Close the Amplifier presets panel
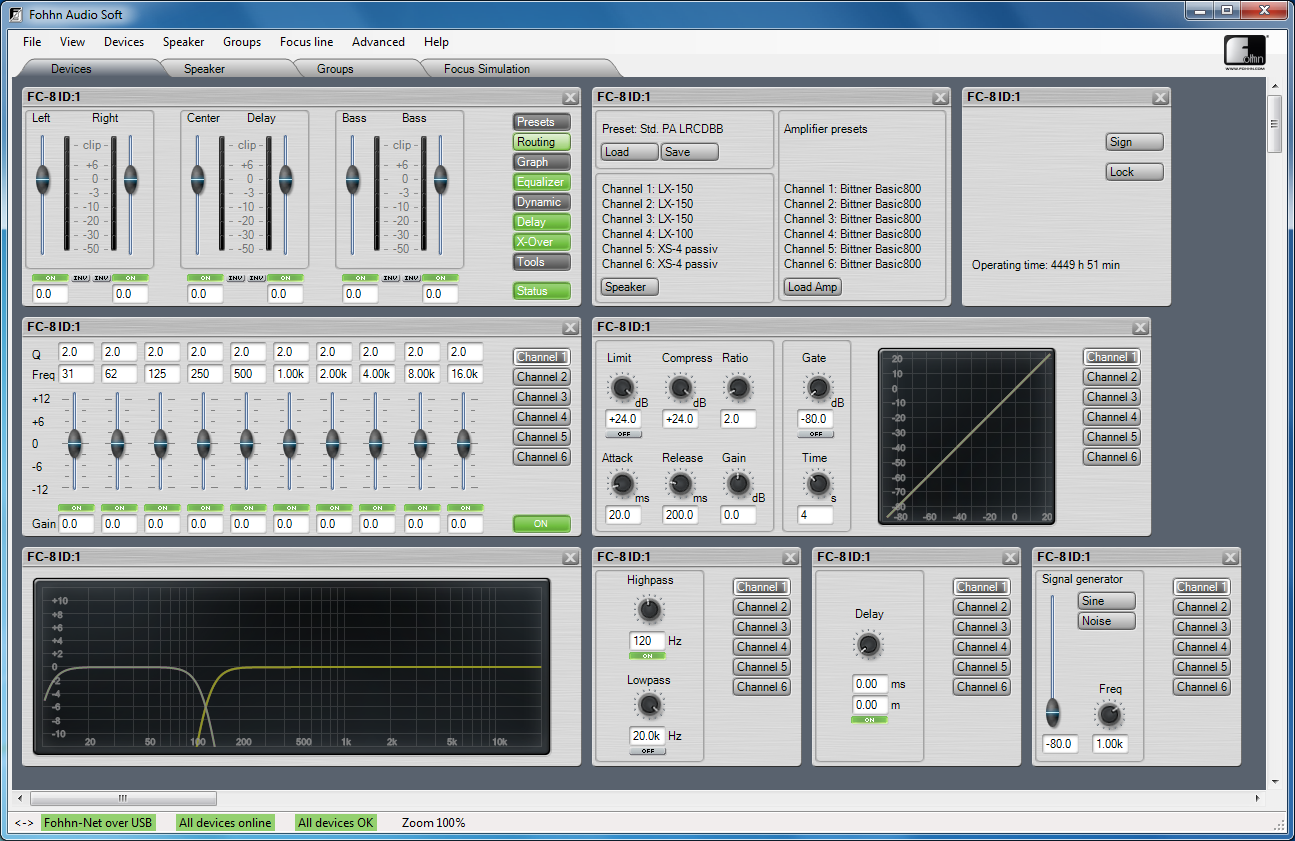The width and height of the screenshot is (1295, 841). click(940, 97)
